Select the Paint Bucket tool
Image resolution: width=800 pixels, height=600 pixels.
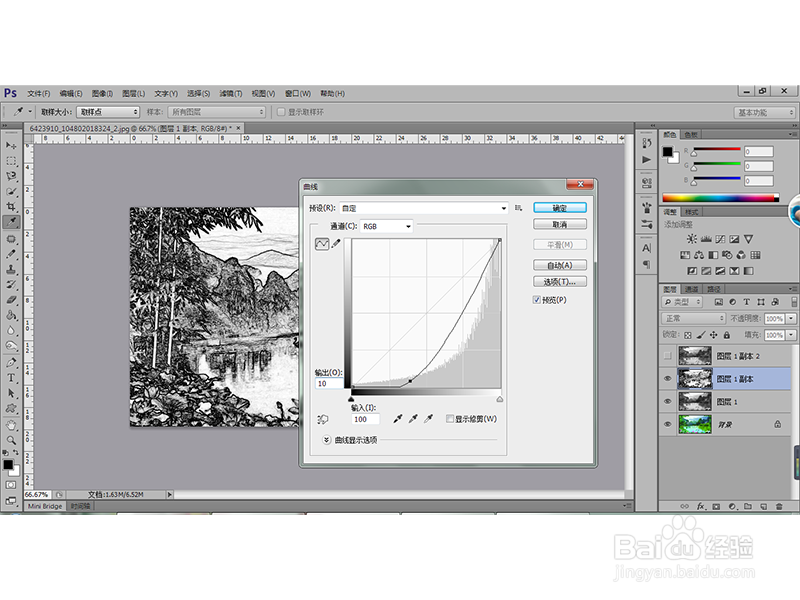click(11, 315)
